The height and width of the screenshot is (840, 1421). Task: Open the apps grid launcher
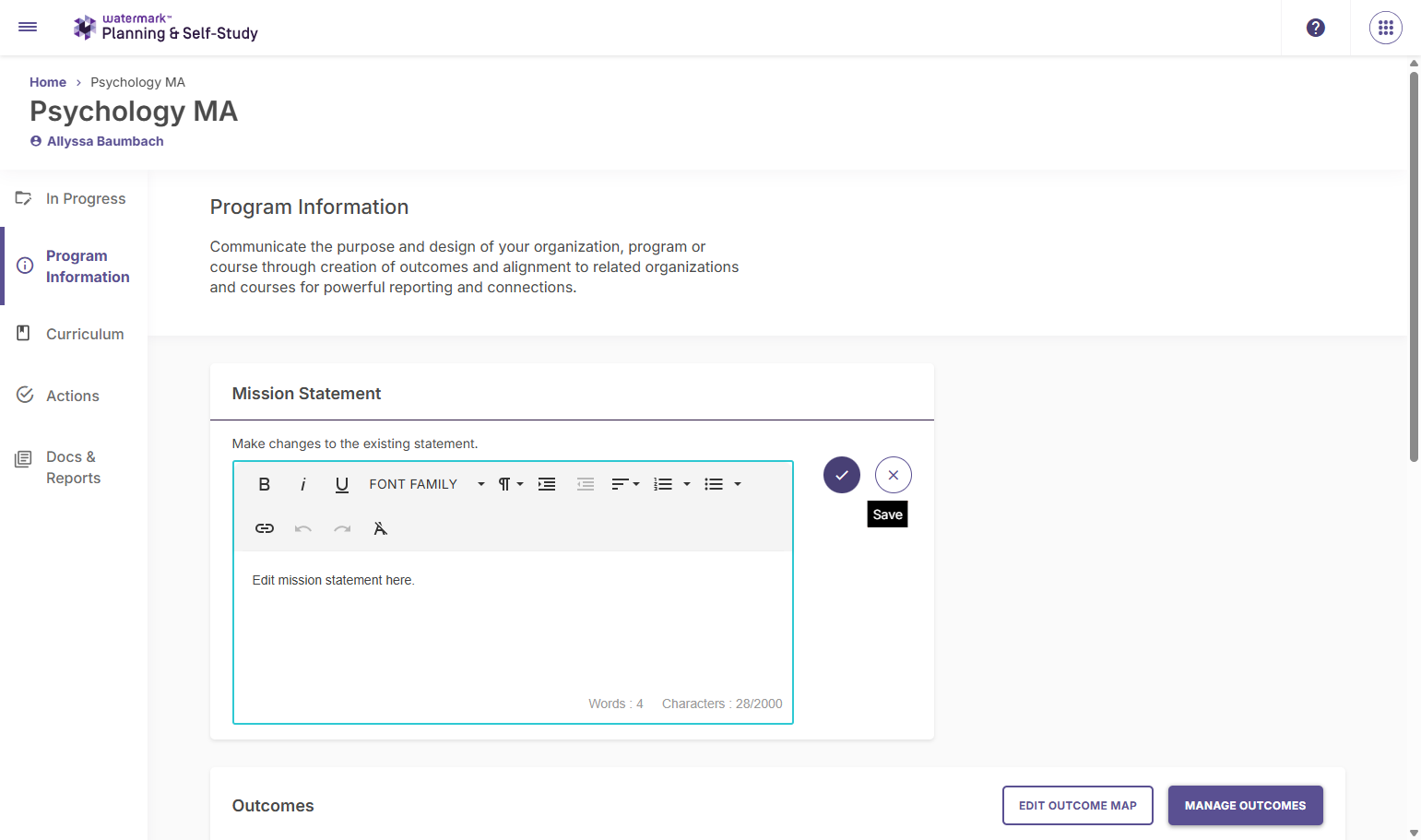pyautogui.click(x=1385, y=28)
